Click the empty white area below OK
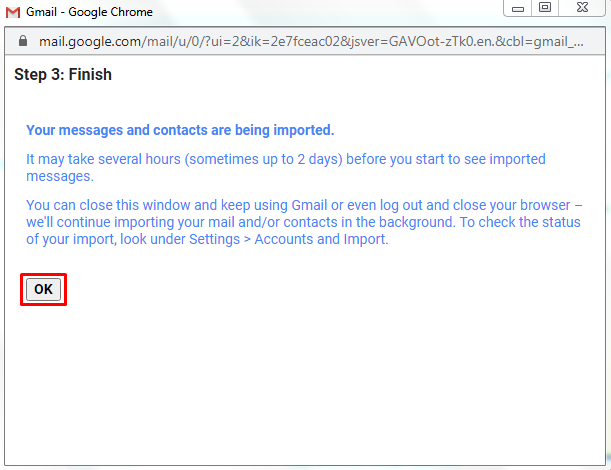 [x=304, y=386]
